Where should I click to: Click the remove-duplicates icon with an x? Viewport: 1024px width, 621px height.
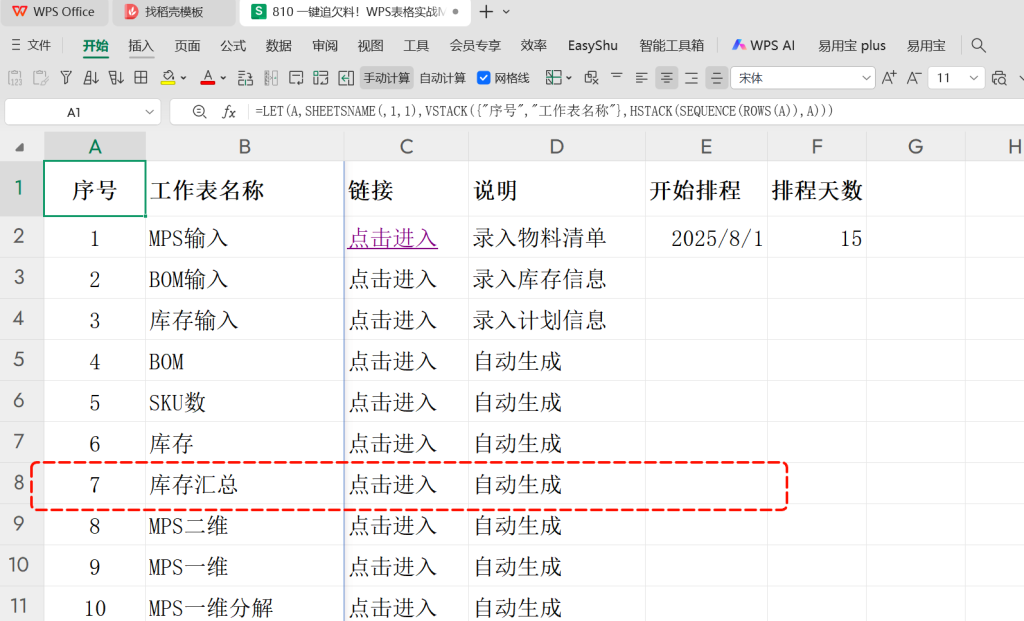coord(592,78)
